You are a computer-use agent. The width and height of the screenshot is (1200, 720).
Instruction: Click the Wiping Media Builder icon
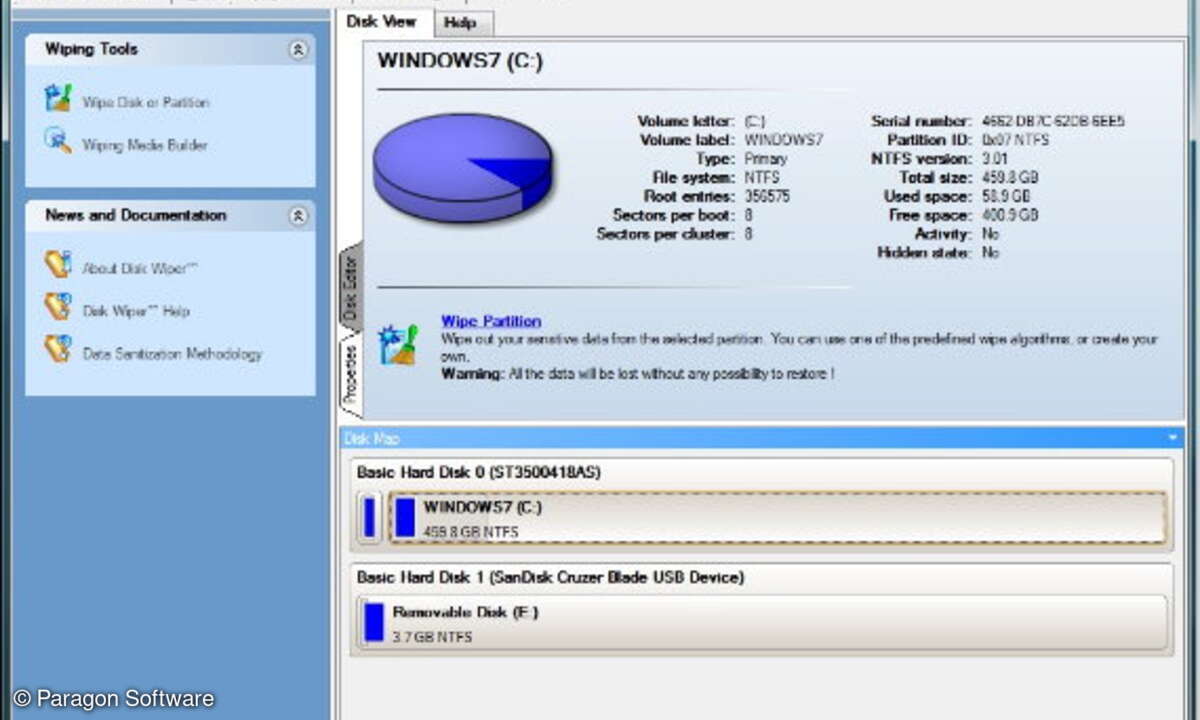(x=58, y=141)
